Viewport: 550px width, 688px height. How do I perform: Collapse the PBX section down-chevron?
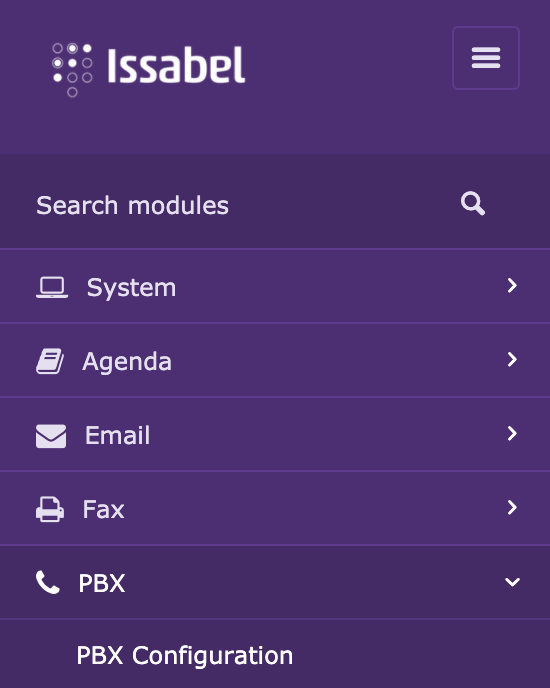pyautogui.click(x=512, y=582)
